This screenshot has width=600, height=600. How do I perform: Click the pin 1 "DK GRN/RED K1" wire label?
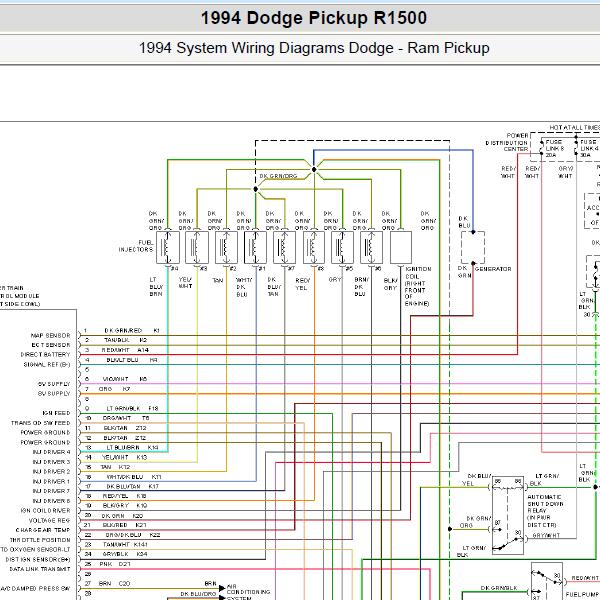pyautogui.click(x=132, y=330)
